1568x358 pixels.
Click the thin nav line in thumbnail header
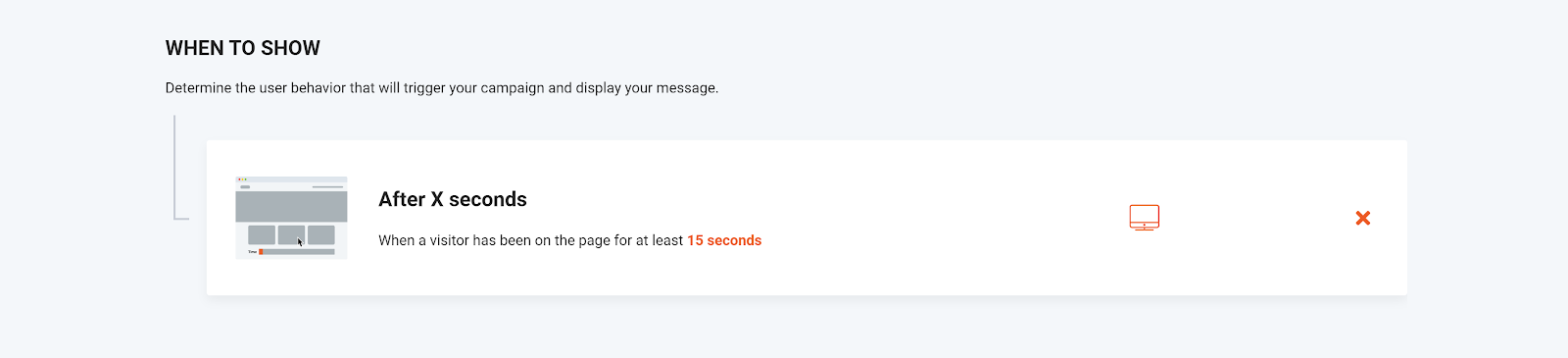[x=327, y=186]
